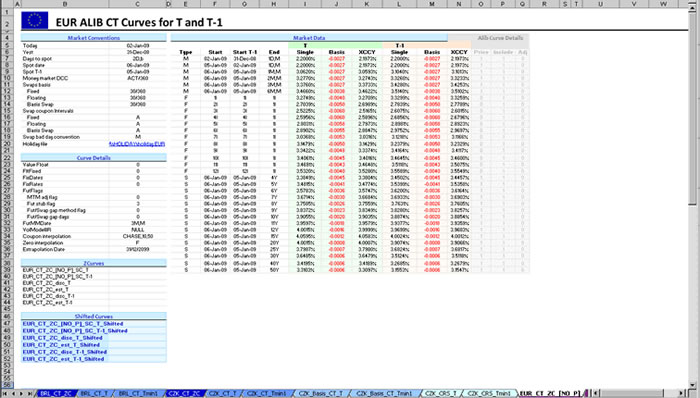This screenshot has height=398, width=700.
Task: Select the 'Coupon interpolation' label cell
Action: pyautogui.click(x=65, y=236)
